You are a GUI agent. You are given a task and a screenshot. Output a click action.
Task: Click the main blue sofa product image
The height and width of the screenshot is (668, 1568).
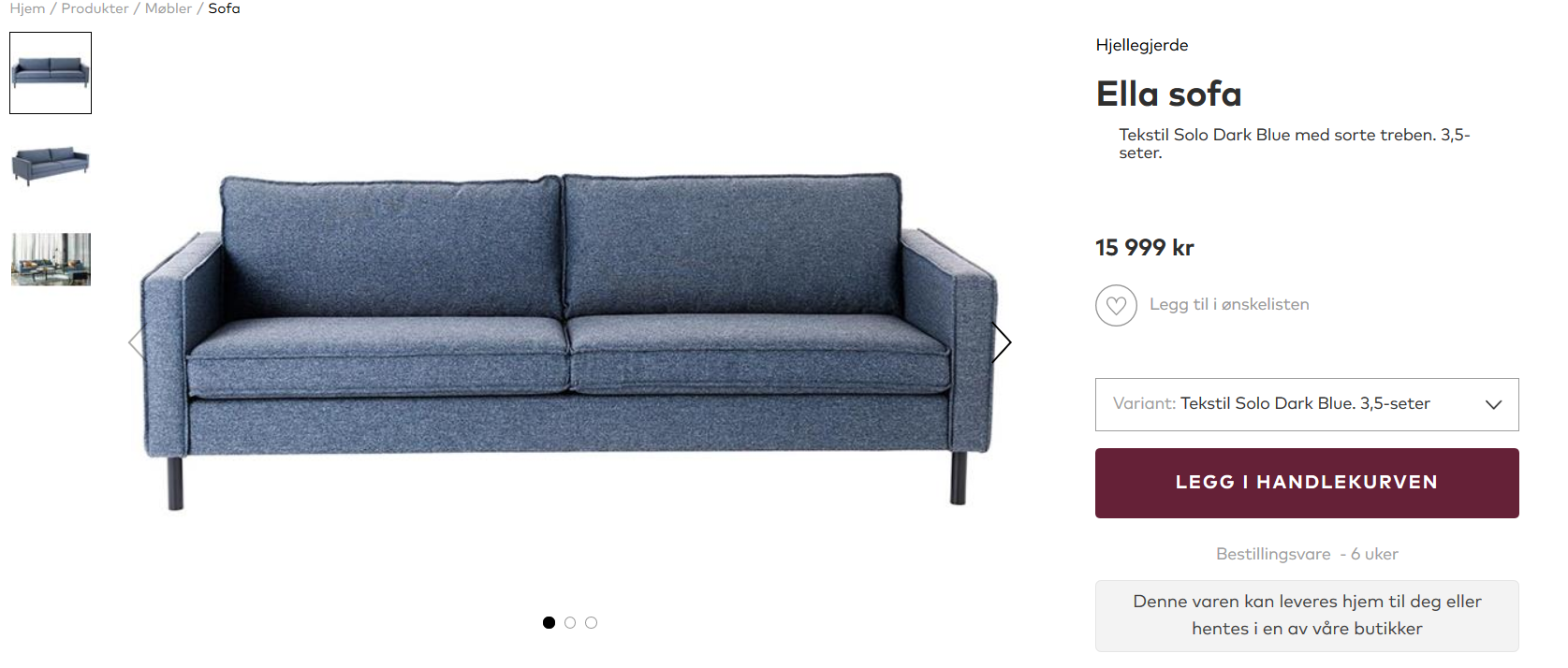click(x=569, y=341)
